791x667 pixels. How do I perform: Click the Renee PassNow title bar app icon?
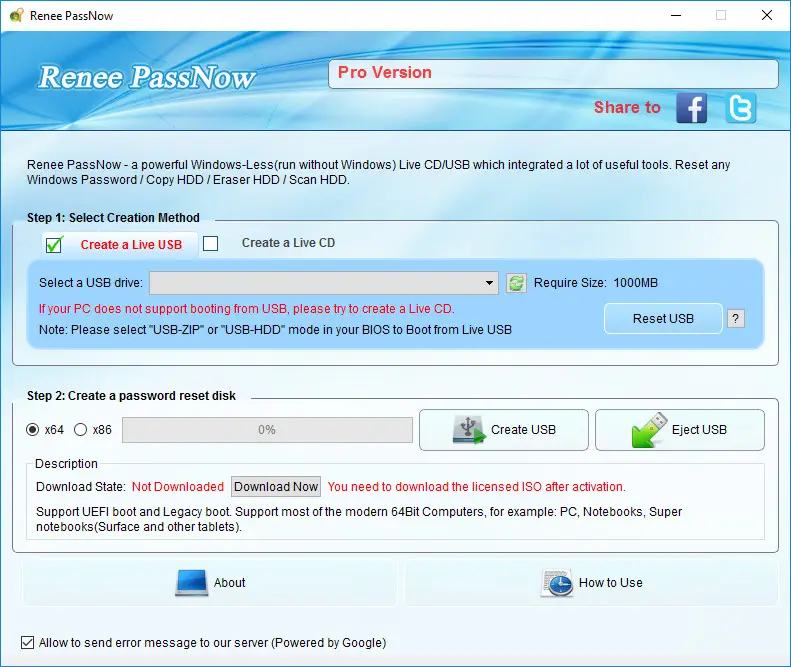[x=17, y=16]
